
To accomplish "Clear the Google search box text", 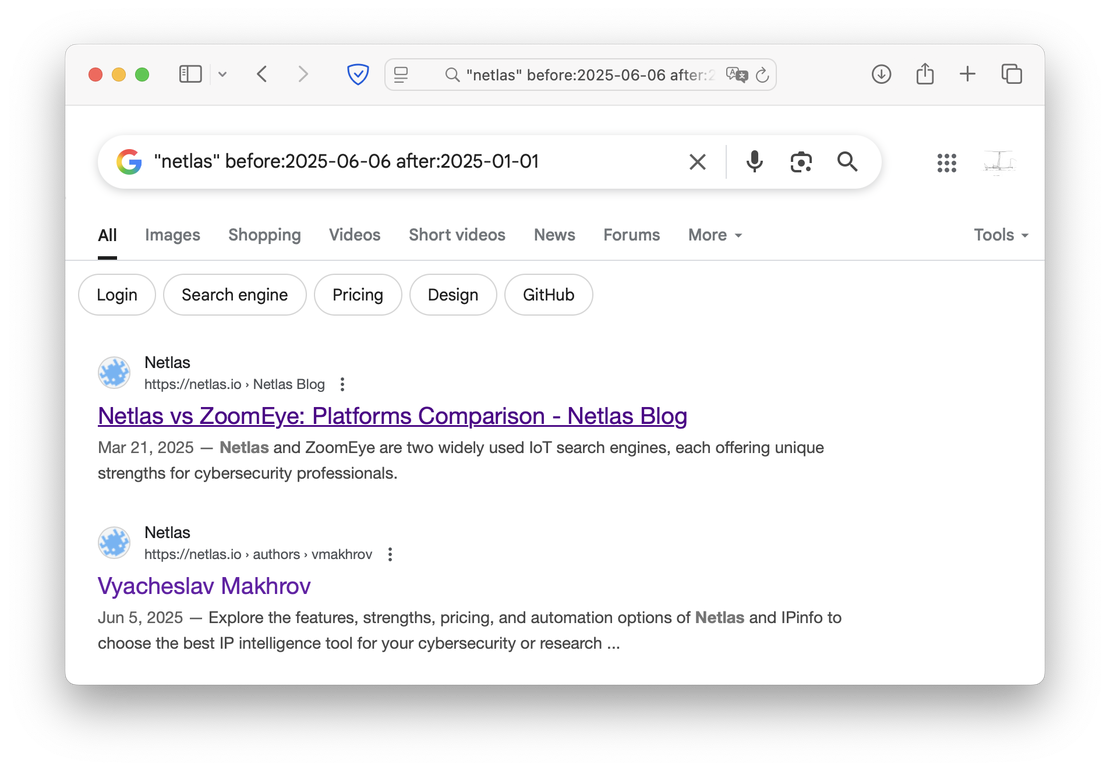I will 698,162.
